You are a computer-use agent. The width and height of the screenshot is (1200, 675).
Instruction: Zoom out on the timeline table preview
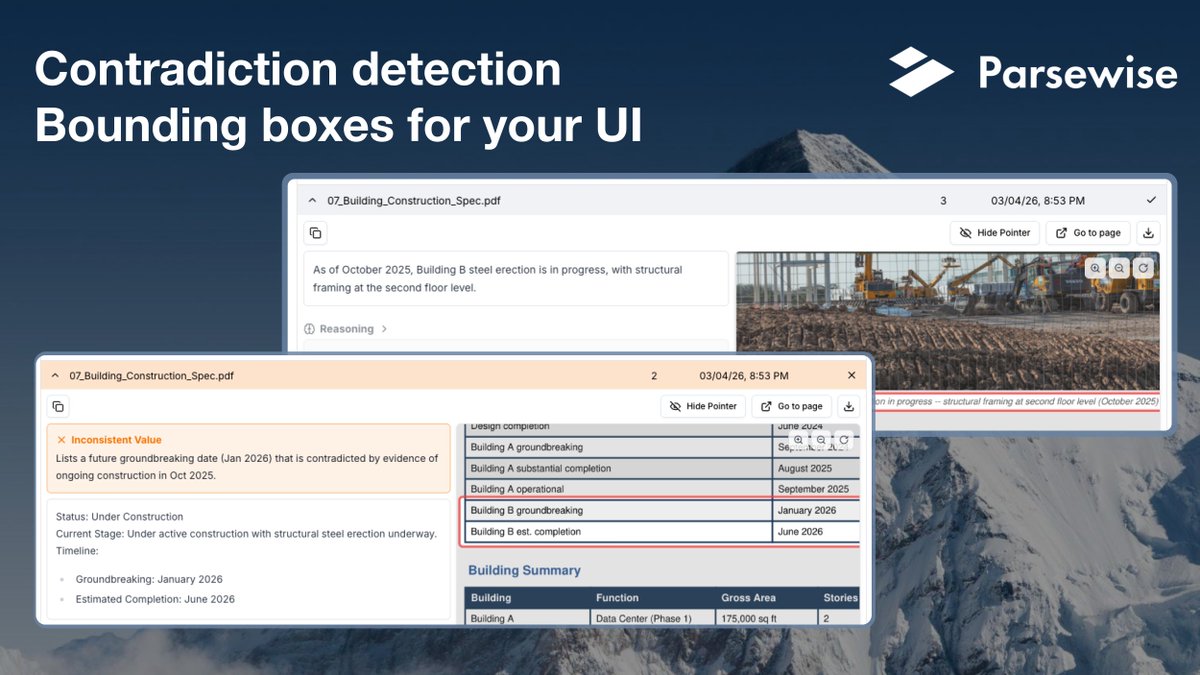(x=821, y=440)
